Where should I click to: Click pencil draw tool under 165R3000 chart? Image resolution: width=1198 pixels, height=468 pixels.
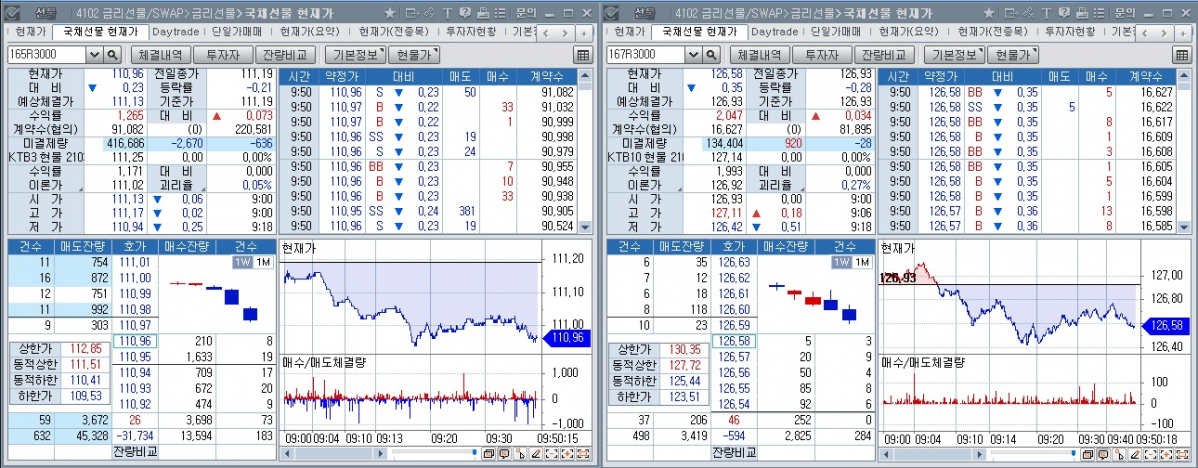[x=536, y=453]
